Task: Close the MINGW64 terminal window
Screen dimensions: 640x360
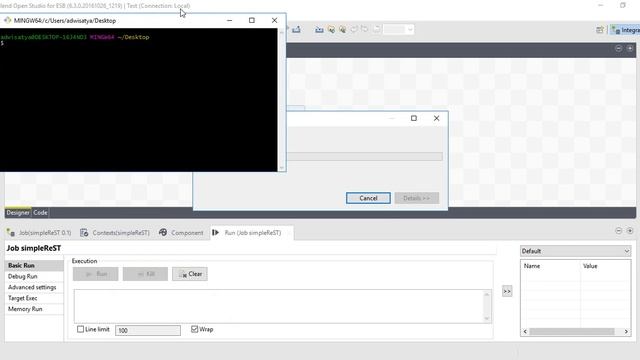Action: (274, 20)
